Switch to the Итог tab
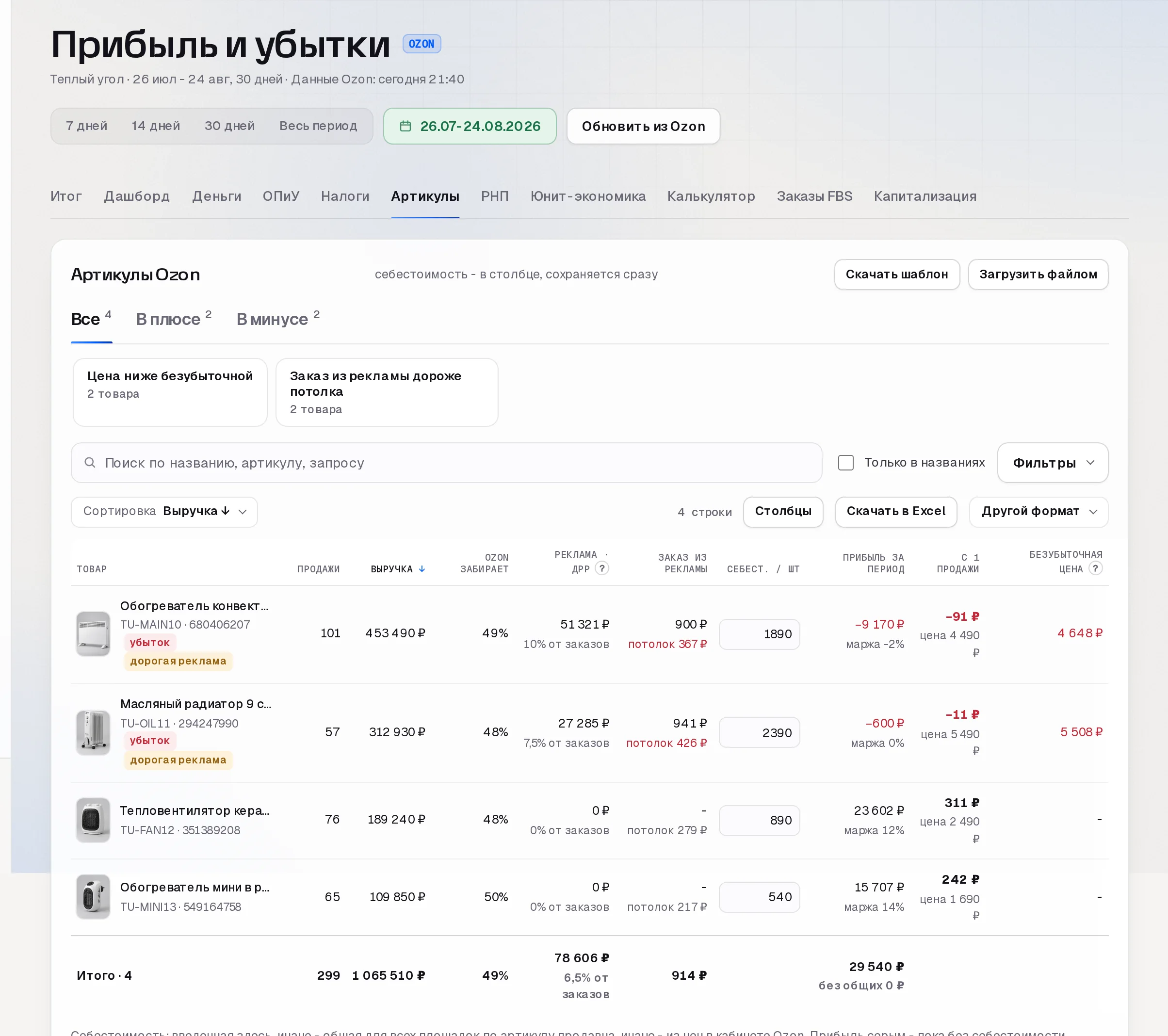This screenshot has height=1036, width=1168. [x=66, y=196]
